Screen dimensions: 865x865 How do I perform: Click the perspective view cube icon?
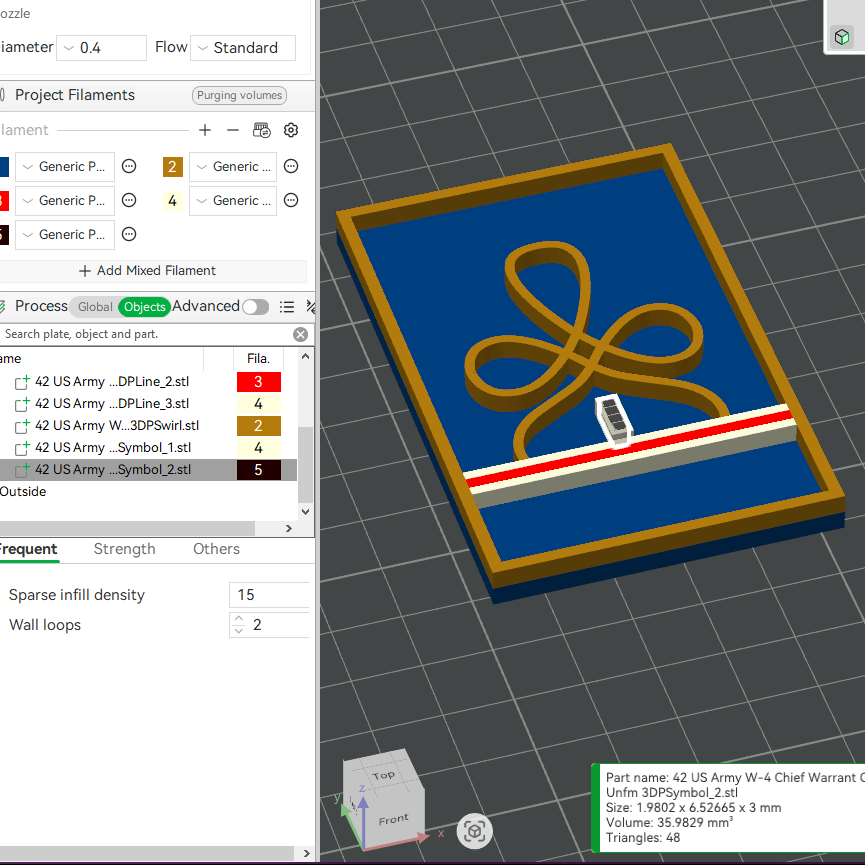[842, 37]
